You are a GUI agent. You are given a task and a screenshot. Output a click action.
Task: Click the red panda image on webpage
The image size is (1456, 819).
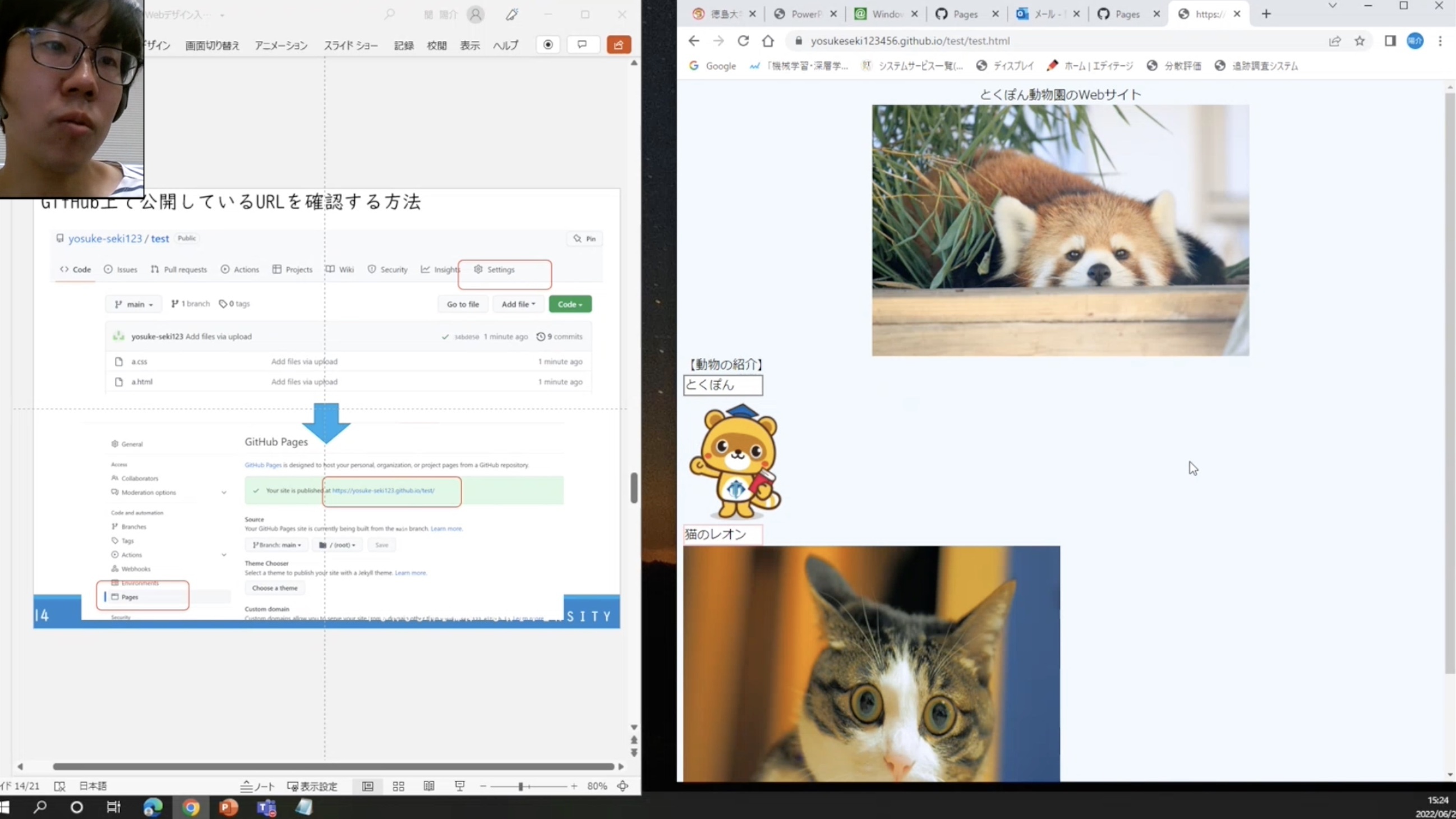(x=1061, y=230)
